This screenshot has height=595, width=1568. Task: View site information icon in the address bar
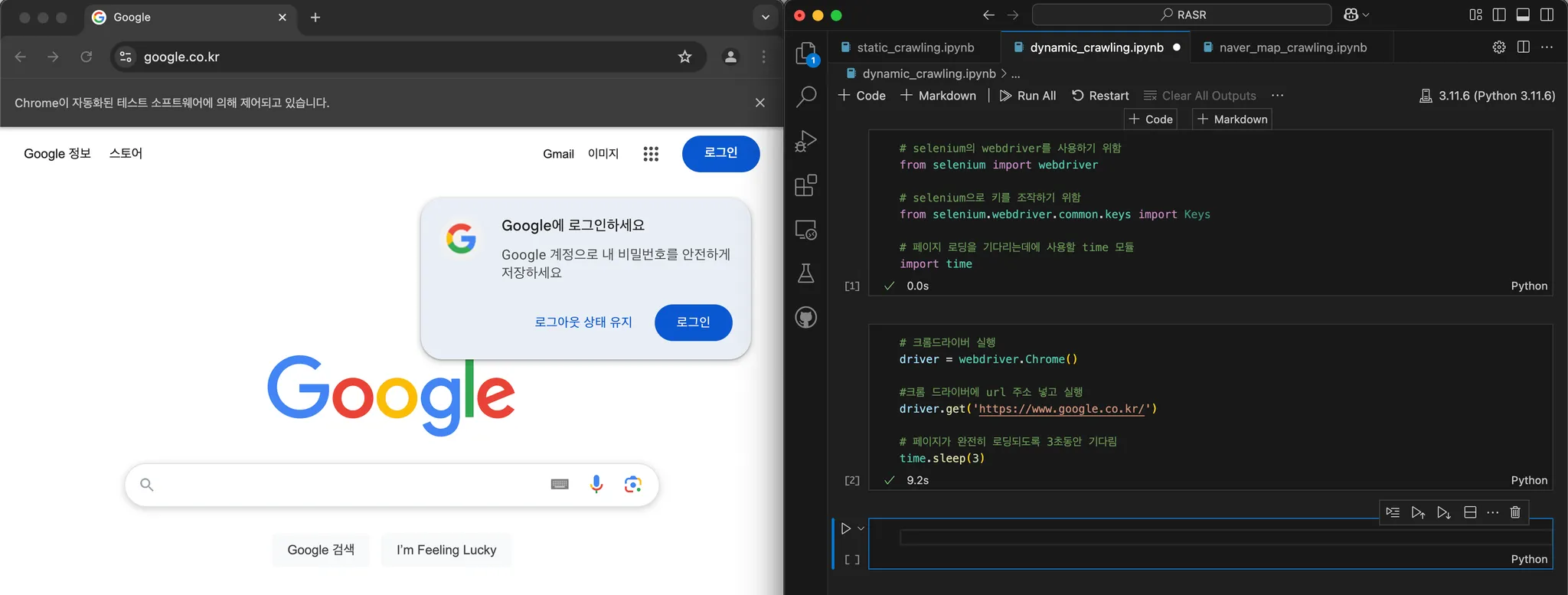pos(126,57)
